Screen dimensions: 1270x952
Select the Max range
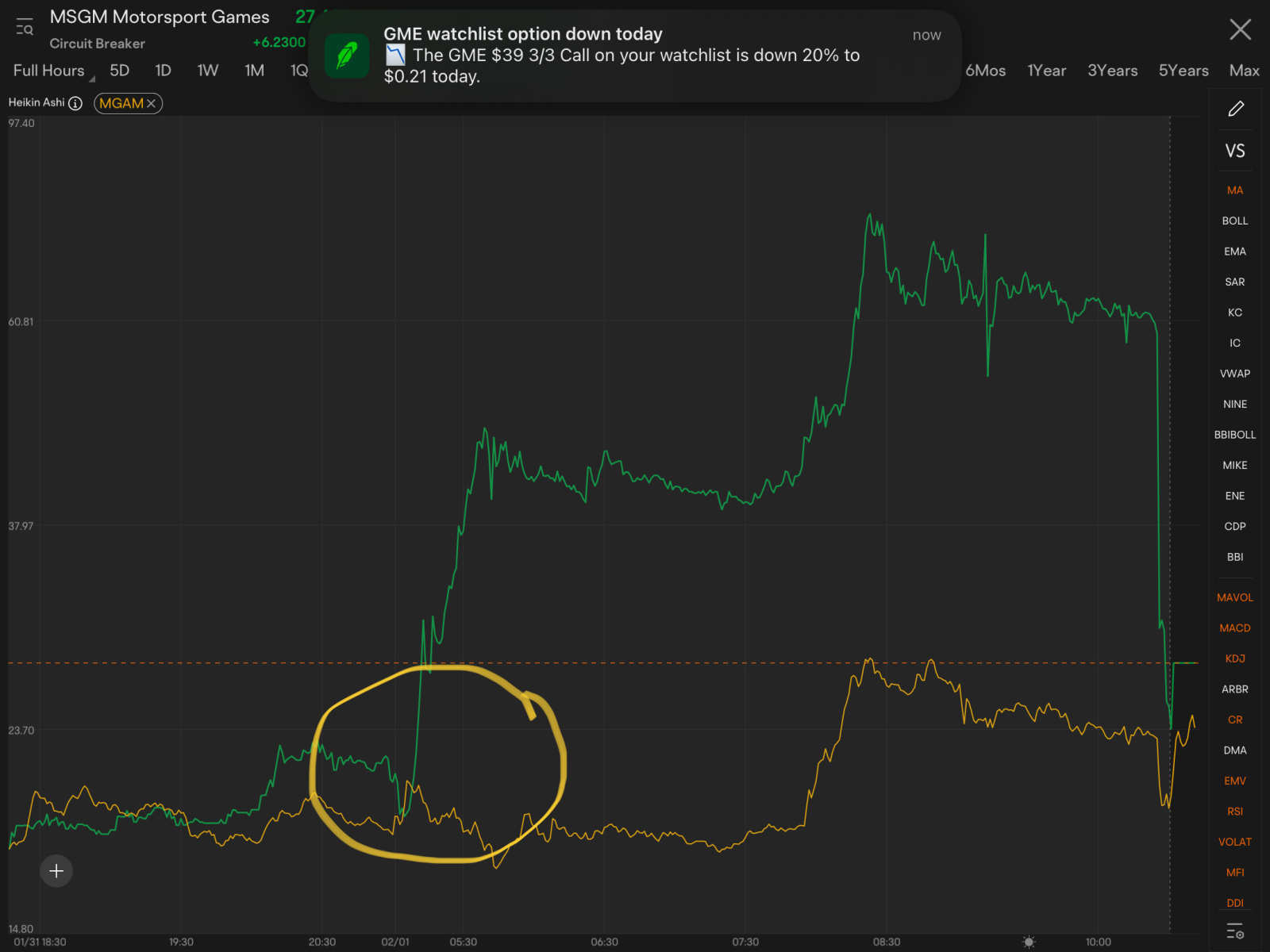[x=1244, y=71]
